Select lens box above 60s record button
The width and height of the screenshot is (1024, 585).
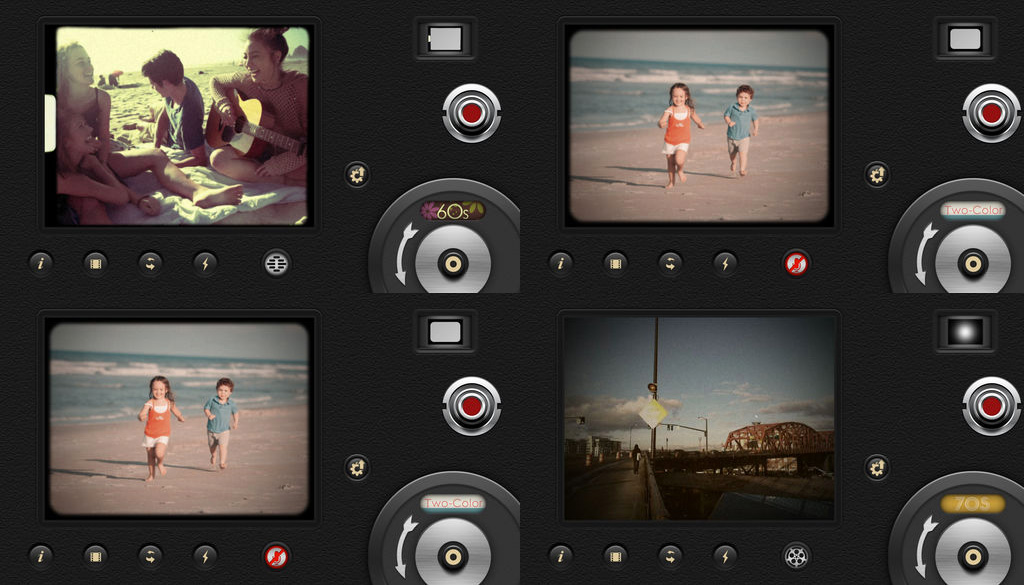pyautogui.click(x=445, y=39)
